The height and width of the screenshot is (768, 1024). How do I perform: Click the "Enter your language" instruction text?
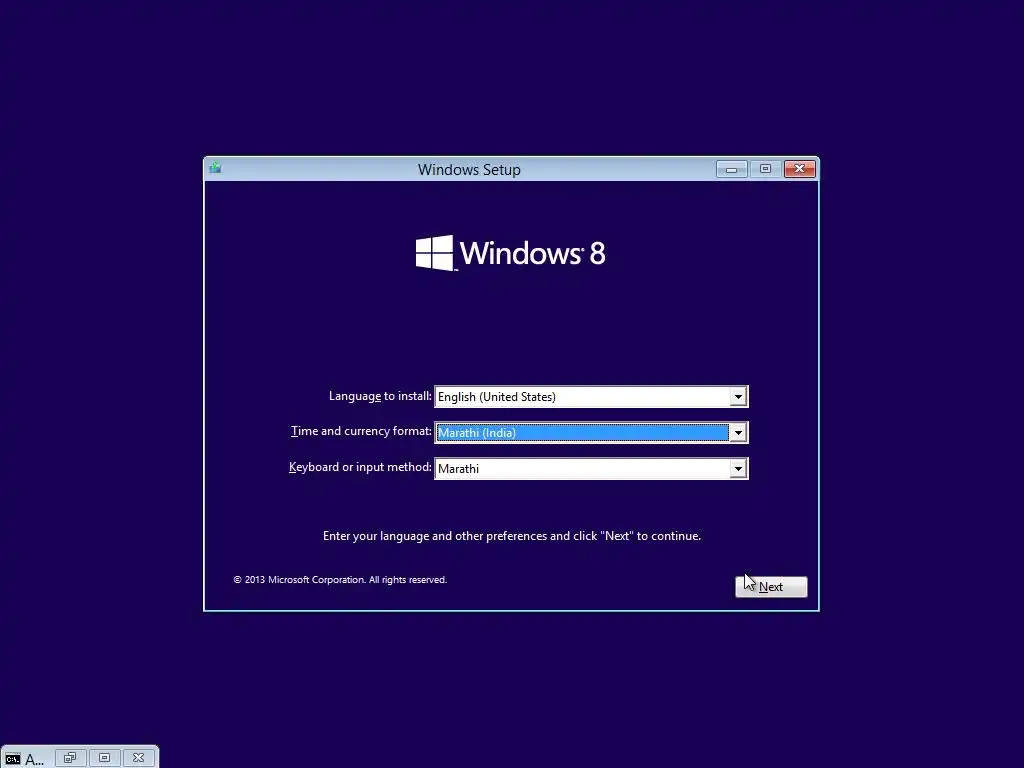click(512, 536)
